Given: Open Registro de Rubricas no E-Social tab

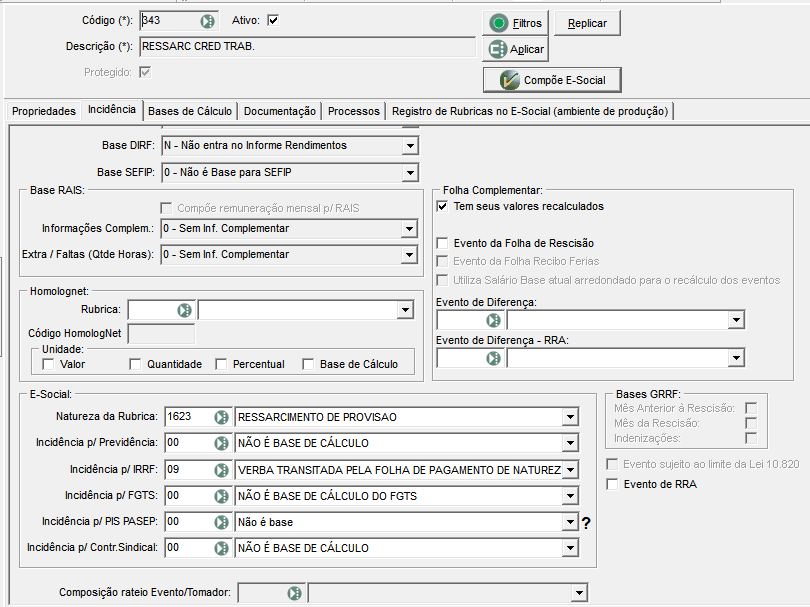Looking at the screenshot, I should [530, 111].
